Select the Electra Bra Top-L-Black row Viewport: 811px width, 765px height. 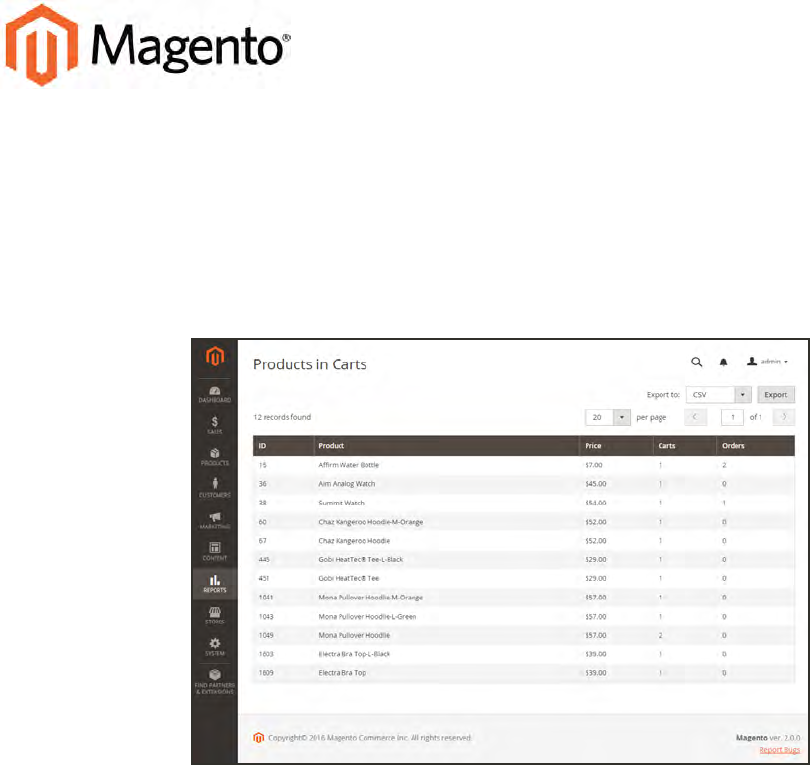tap(523, 654)
